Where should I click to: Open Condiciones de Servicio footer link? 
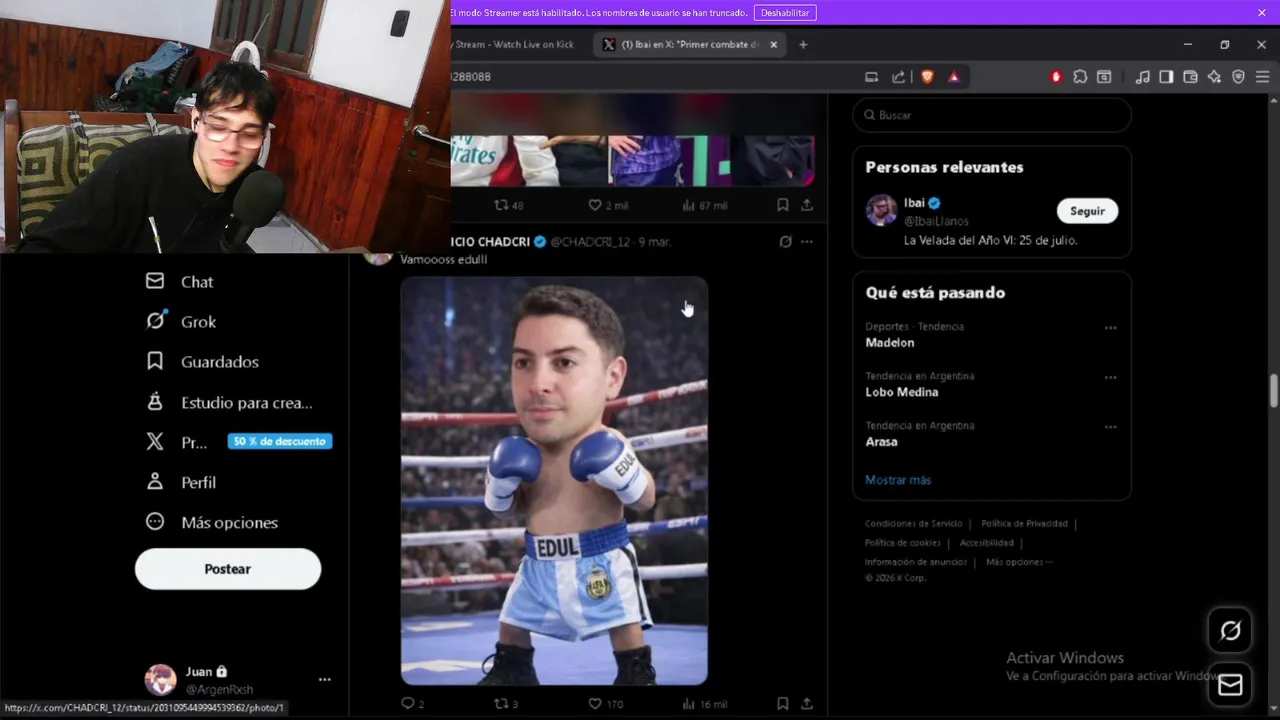[913, 524]
